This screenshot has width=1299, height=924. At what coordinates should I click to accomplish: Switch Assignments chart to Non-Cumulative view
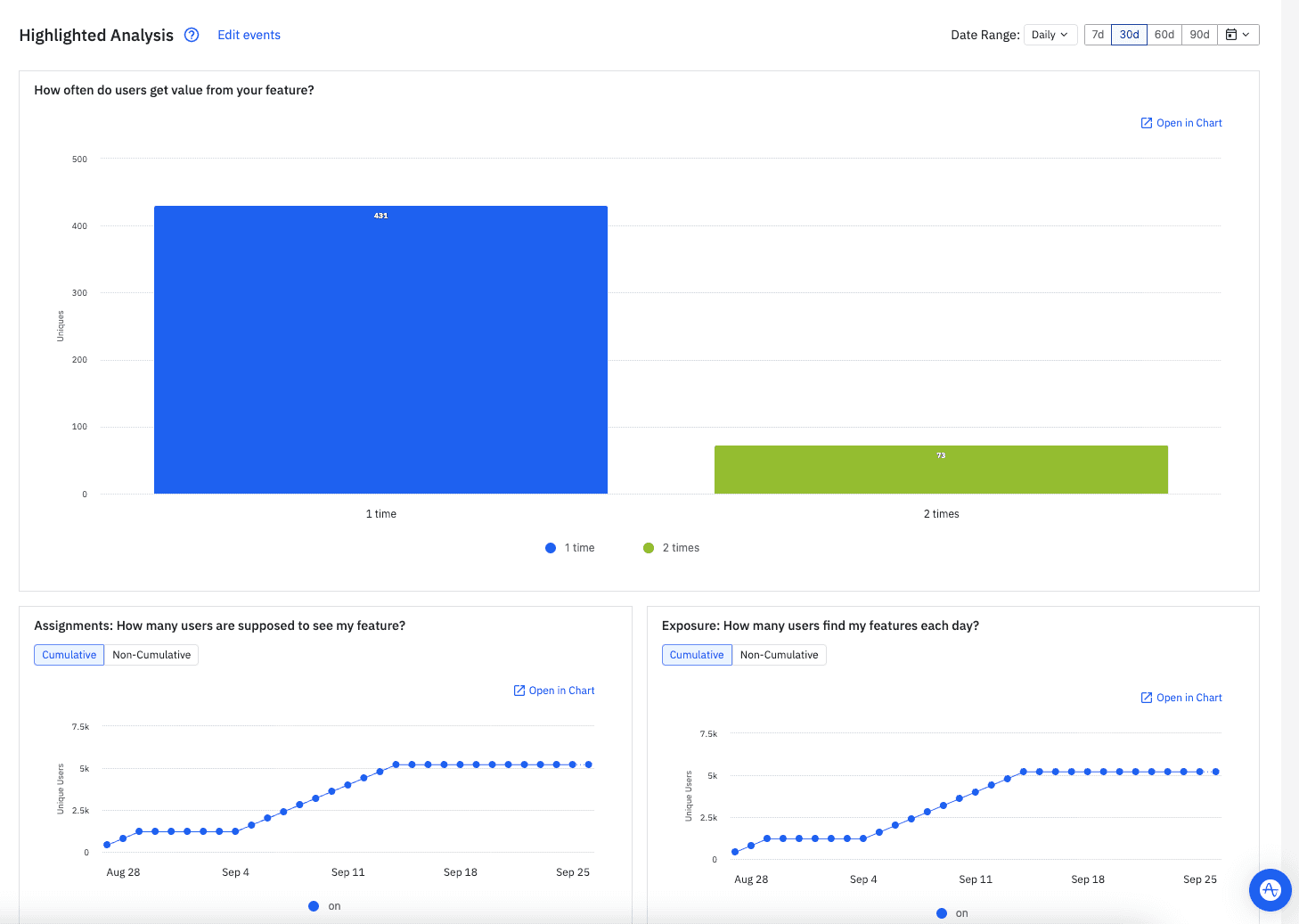[x=151, y=654]
